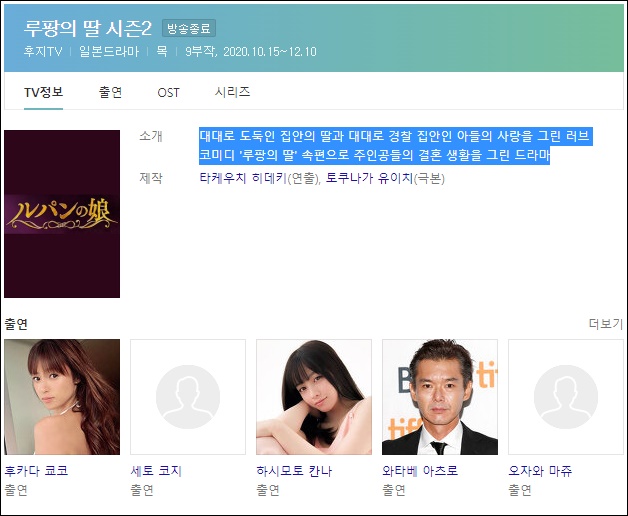Image resolution: width=628 pixels, height=516 pixels.
Task: Click 오자와 마쥬 placeholder avatar icon
Action: click(566, 397)
